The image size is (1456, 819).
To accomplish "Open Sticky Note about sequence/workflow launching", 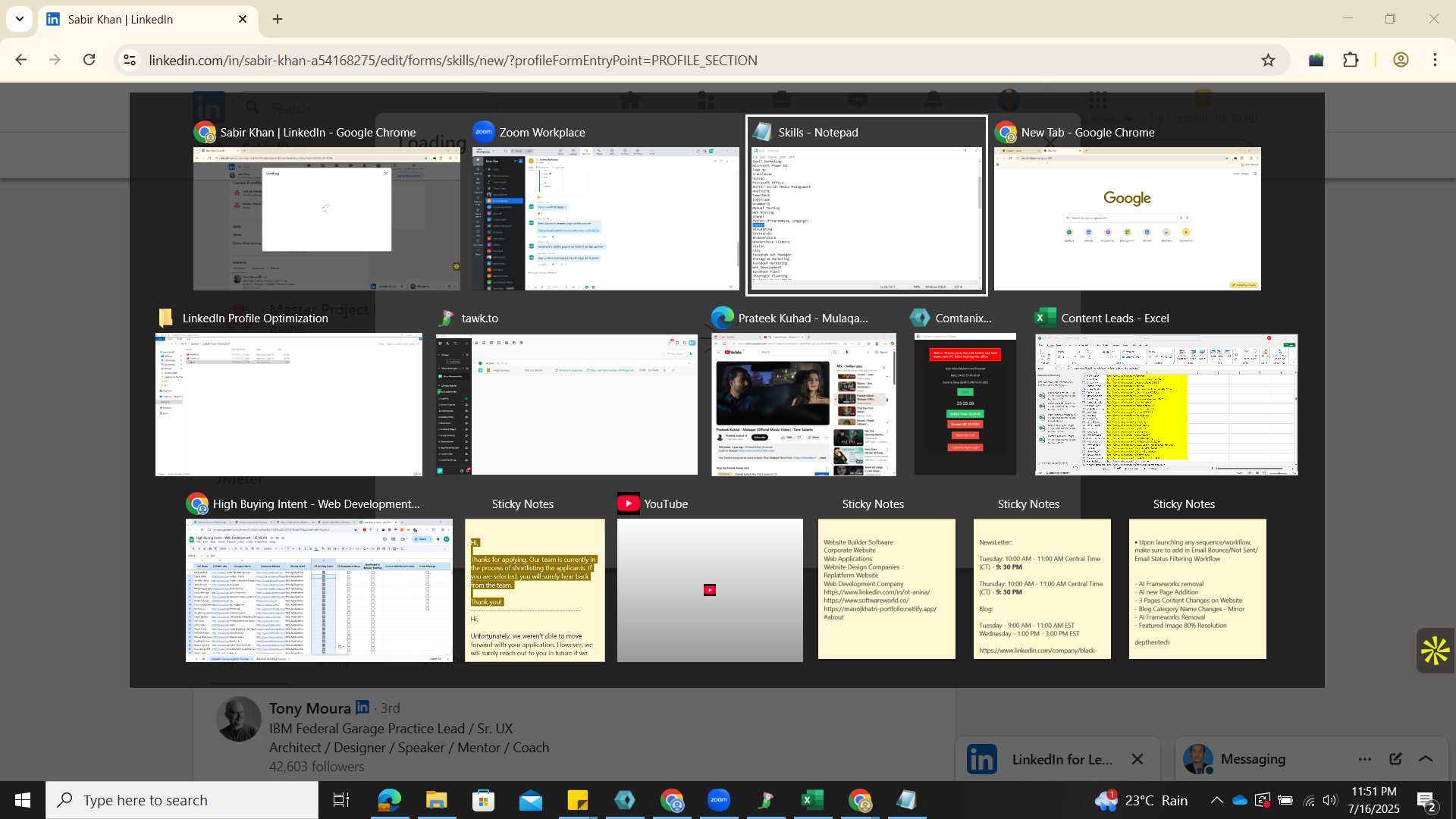I will 1197,589.
